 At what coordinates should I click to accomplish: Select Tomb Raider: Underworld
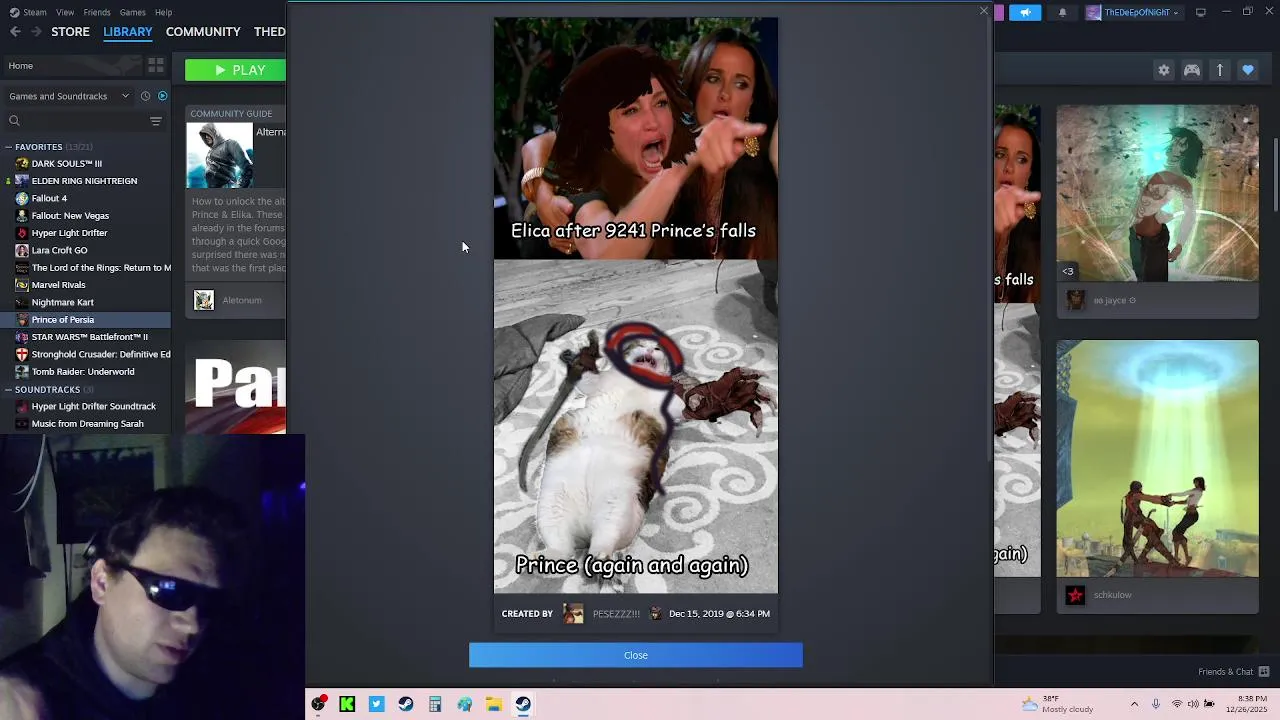(83, 372)
